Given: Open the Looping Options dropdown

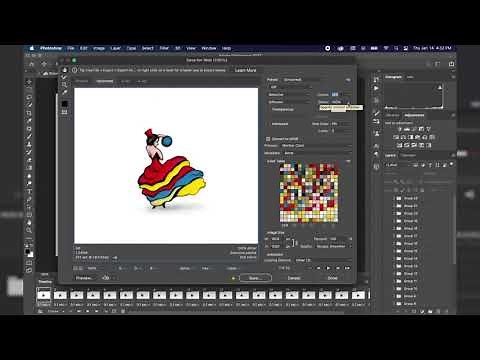Looking at the screenshot, I should 323,260.
